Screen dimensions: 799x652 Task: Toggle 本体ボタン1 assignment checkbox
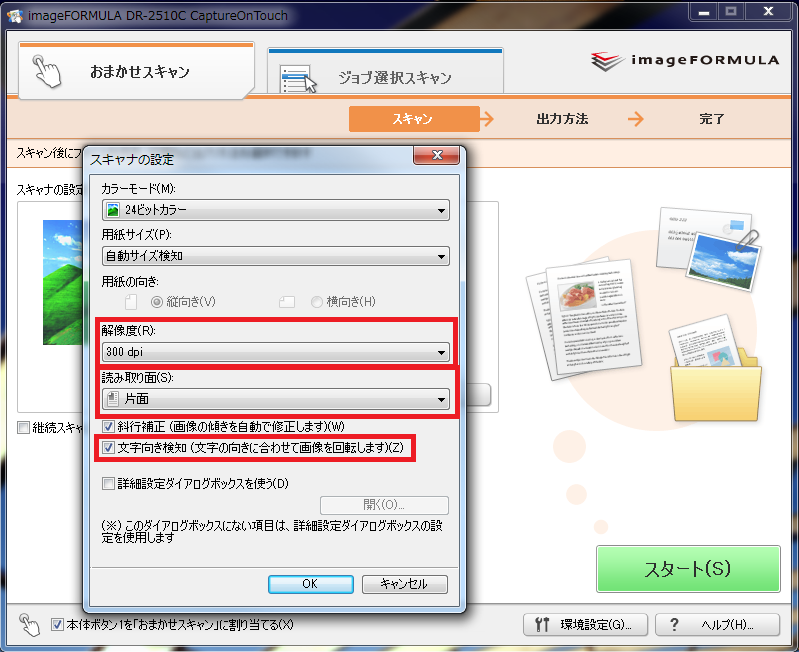click(x=57, y=624)
